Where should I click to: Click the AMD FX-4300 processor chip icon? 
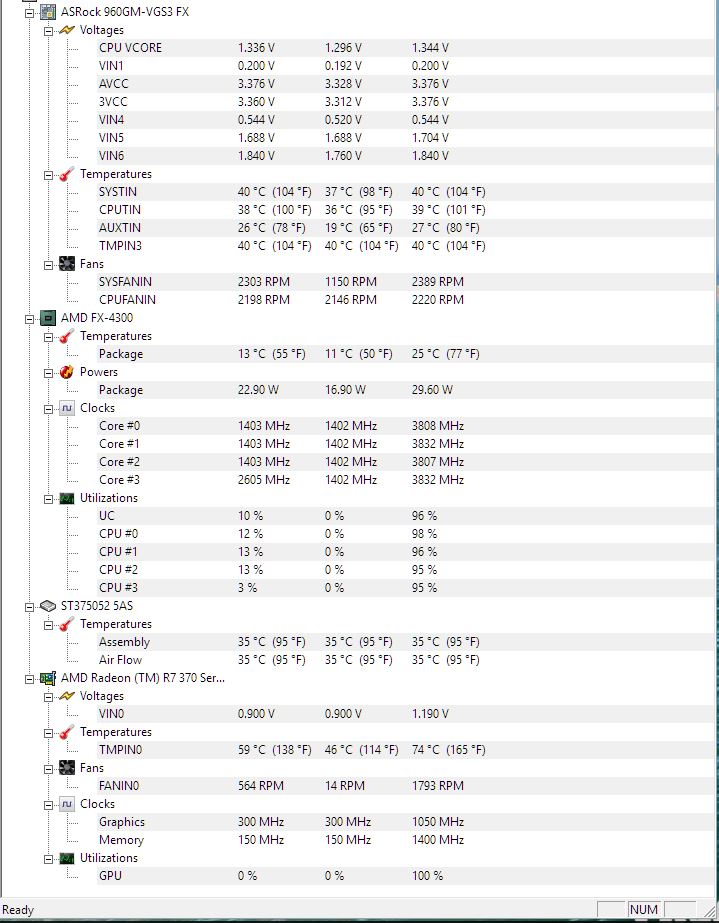[x=48, y=318]
